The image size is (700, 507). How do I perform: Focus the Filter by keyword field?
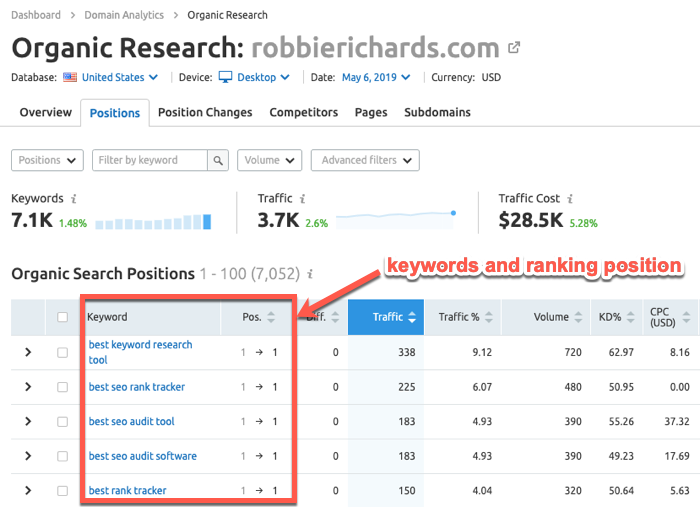[x=150, y=160]
